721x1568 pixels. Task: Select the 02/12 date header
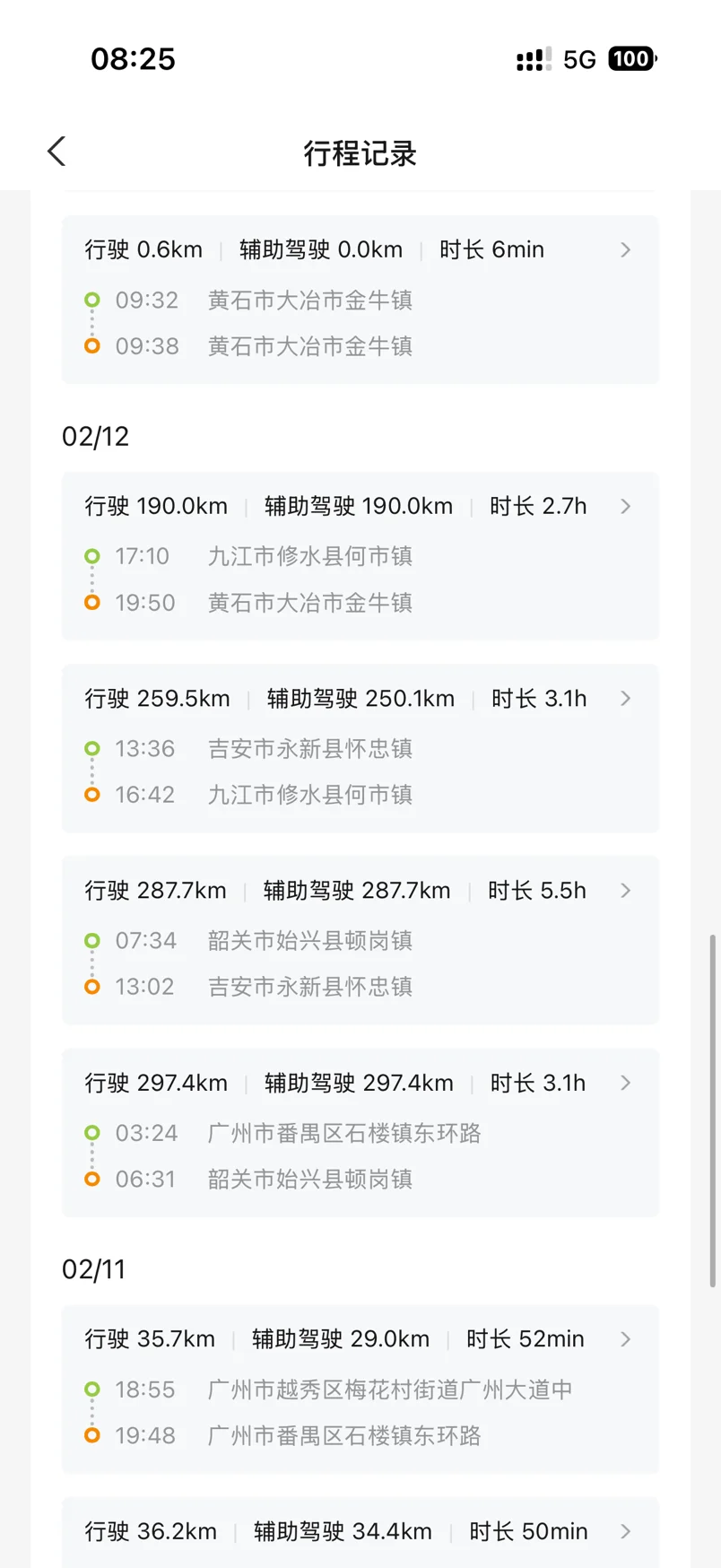click(x=96, y=437)
